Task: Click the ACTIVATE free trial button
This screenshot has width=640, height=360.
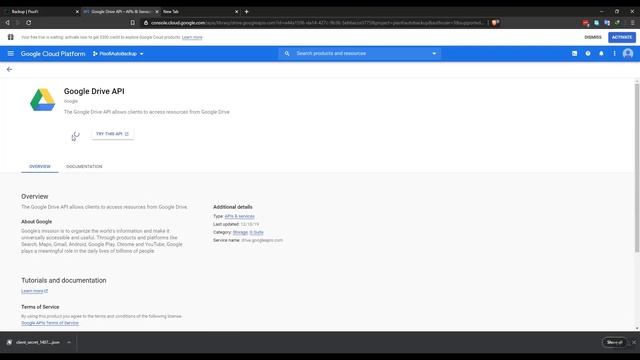Action: (x=622, y=37)
